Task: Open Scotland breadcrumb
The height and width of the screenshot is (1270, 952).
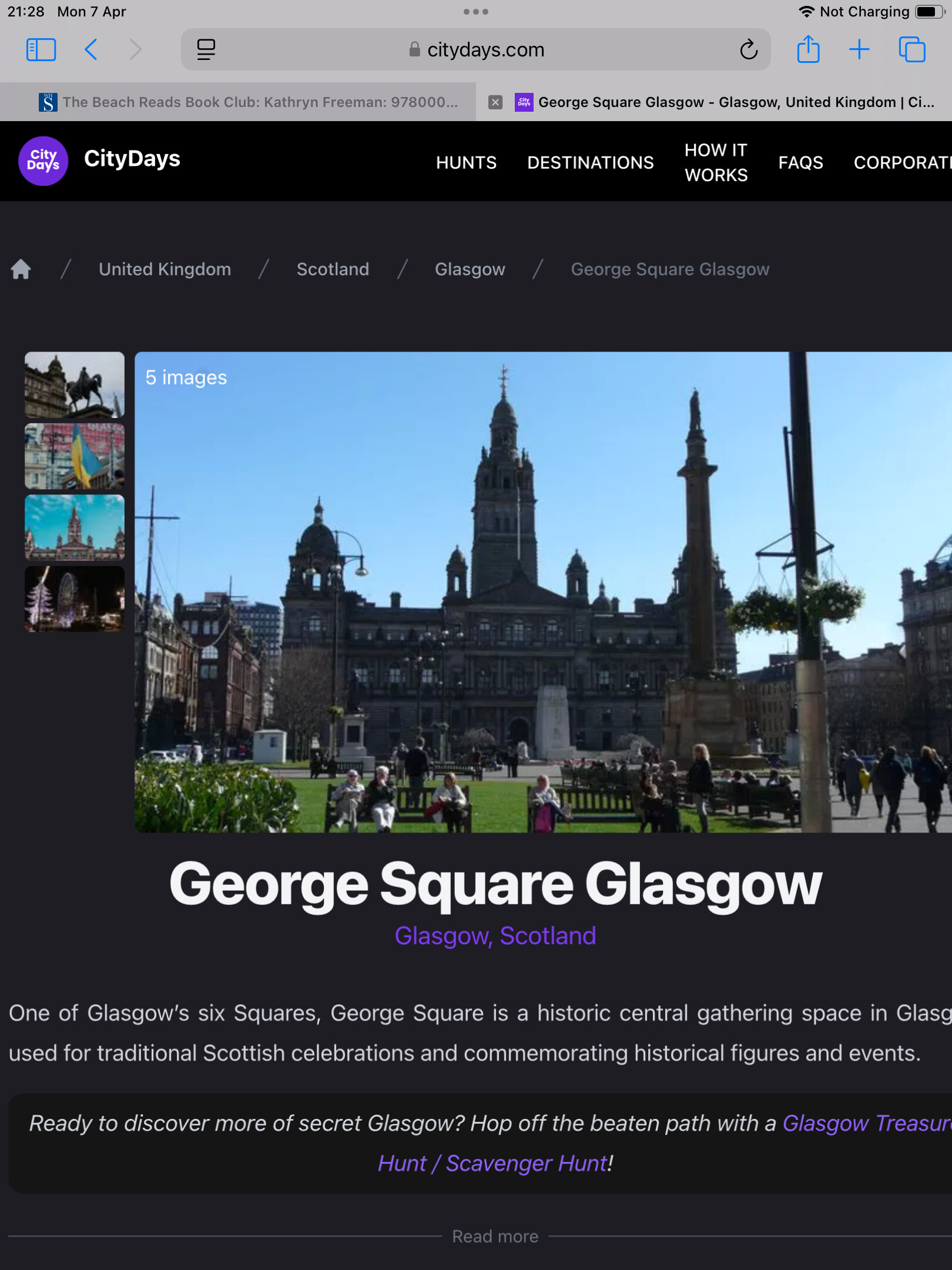Action: [333, 269]
